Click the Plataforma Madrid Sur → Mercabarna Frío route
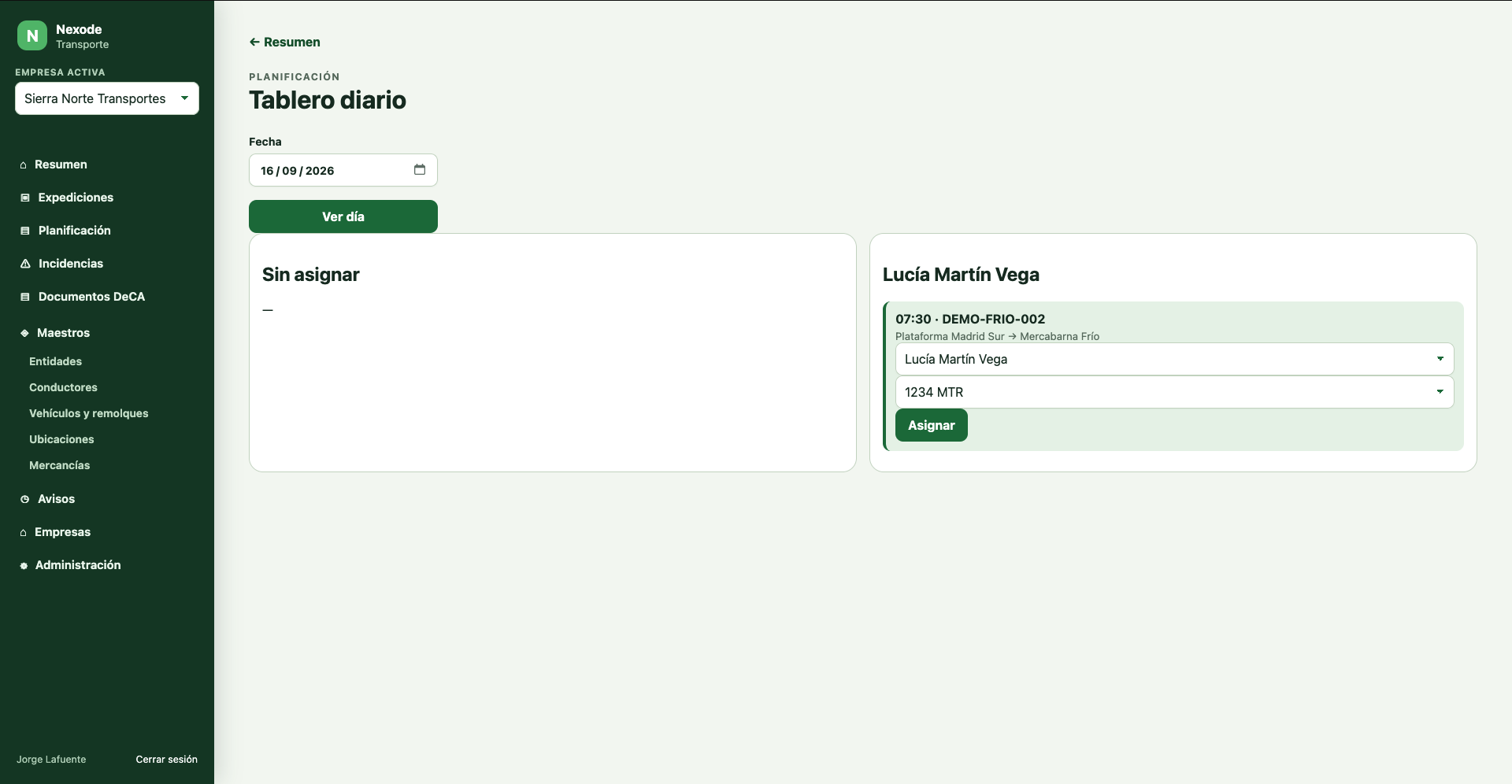 pyautogui.click(x=997, y=336)
